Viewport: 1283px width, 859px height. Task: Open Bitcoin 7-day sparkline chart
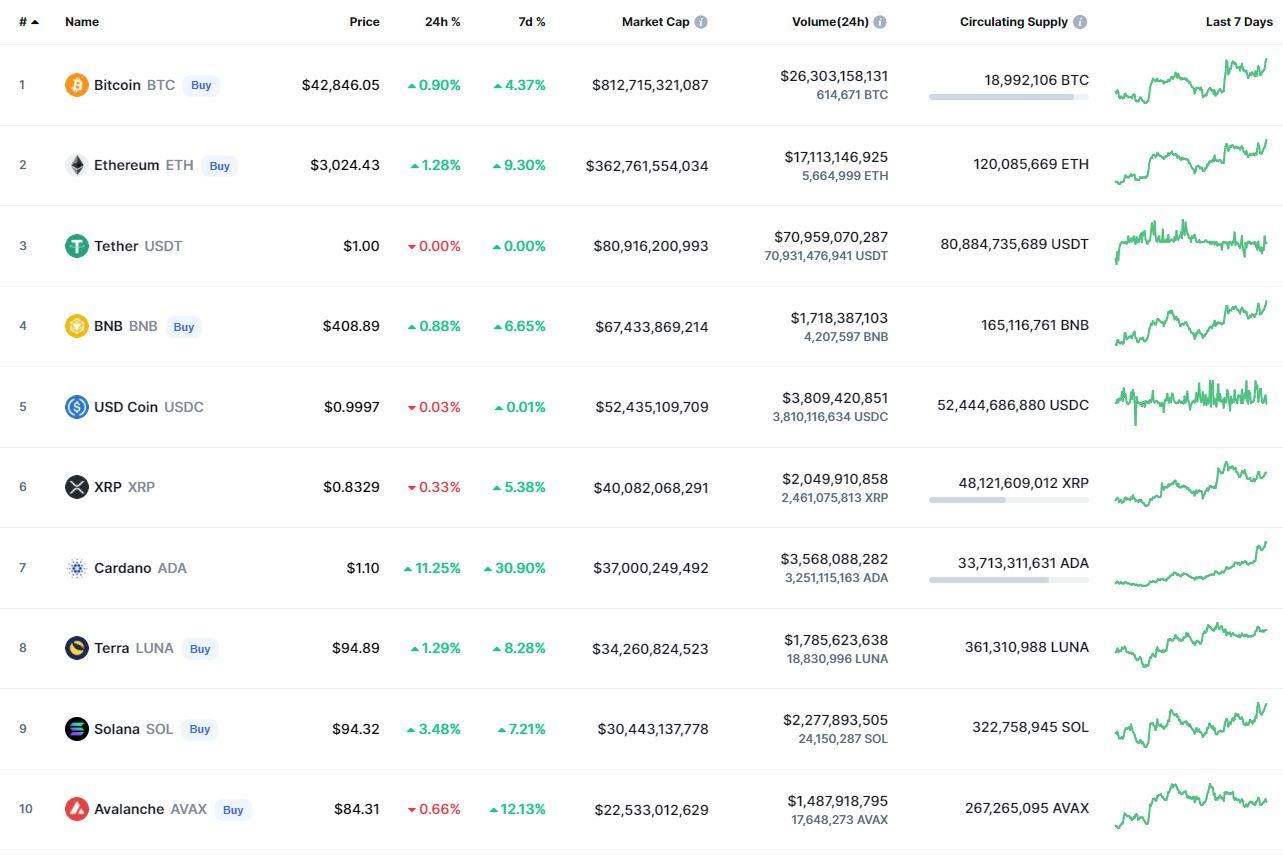[1191, 82]
